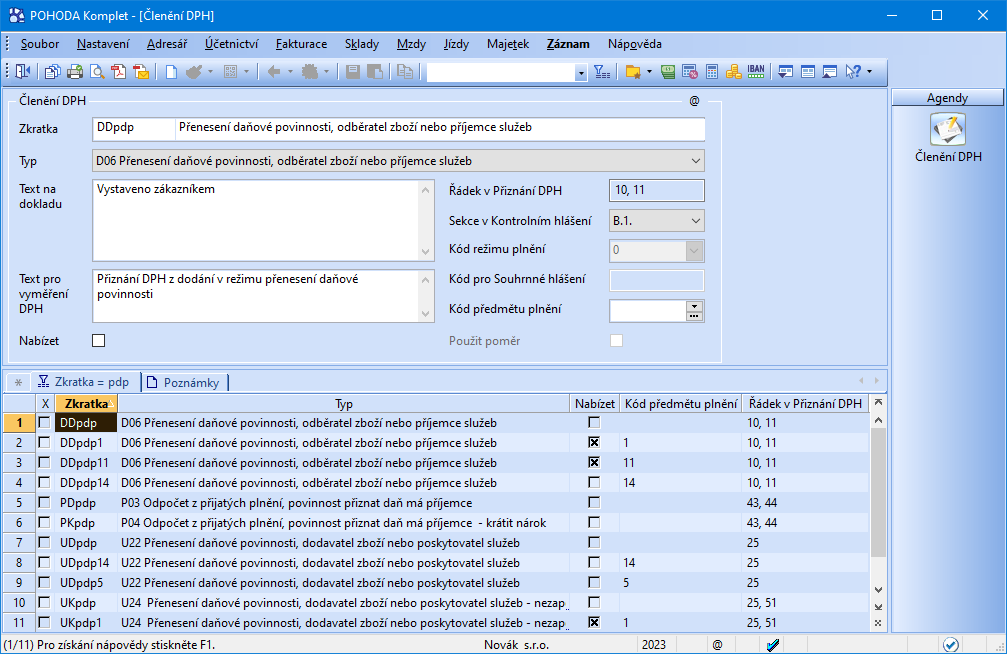The width and height of the screenshot is (1007, 654).
Task: Open favorites folder star icon
Action: pyautogui.click(x=633, y=71)
